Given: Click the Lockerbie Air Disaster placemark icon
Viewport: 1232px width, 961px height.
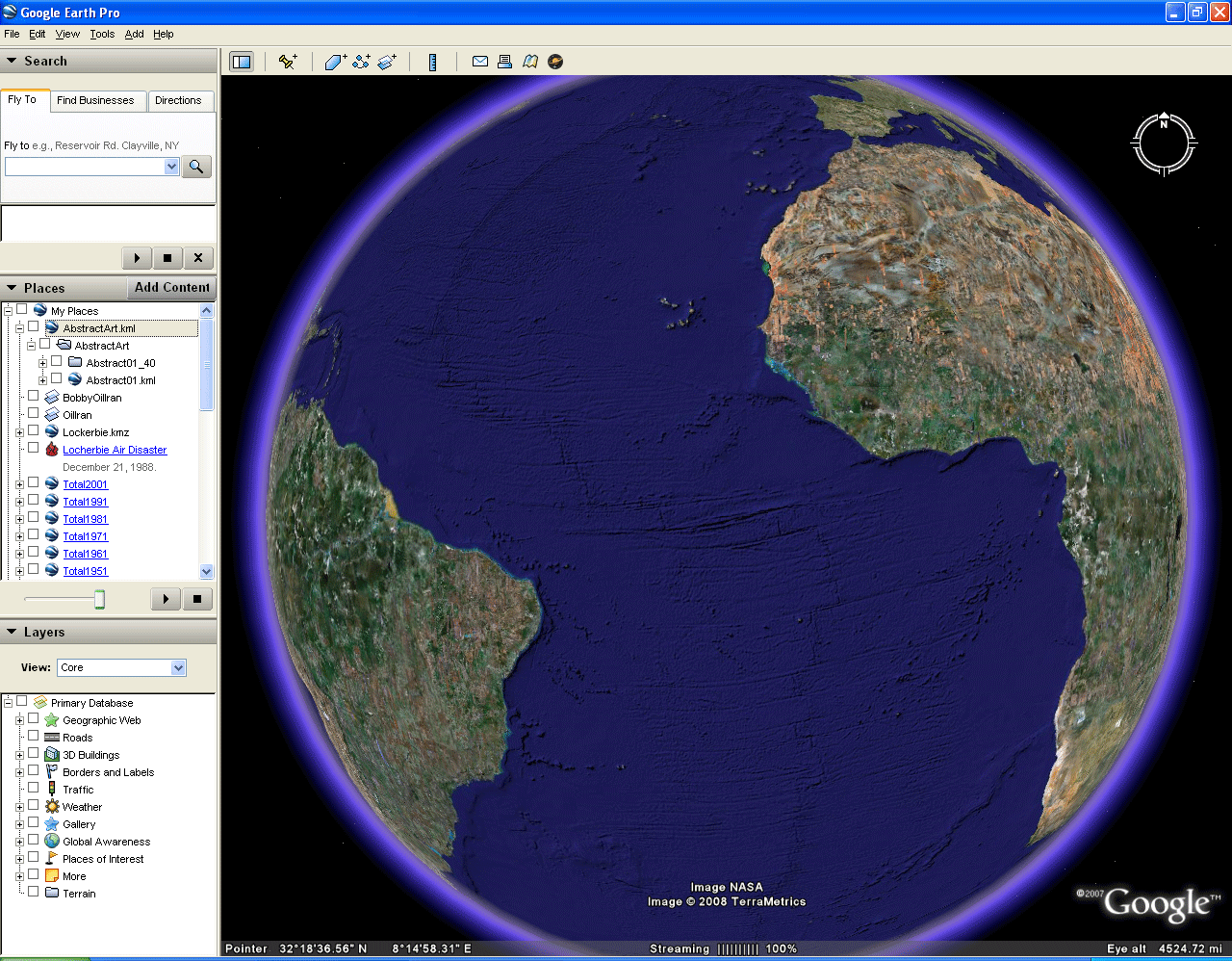Looking at the screenshot, I should pos(52,450).
